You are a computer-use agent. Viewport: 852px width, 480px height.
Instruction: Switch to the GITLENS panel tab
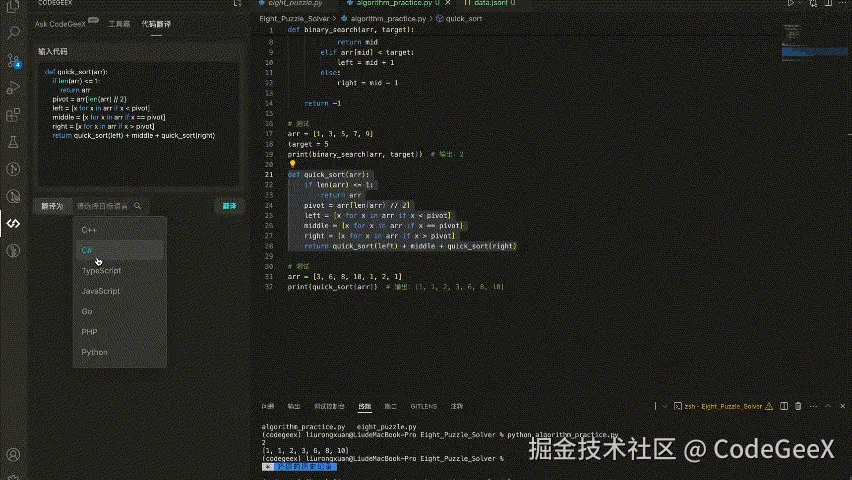(x=423, y=406)
